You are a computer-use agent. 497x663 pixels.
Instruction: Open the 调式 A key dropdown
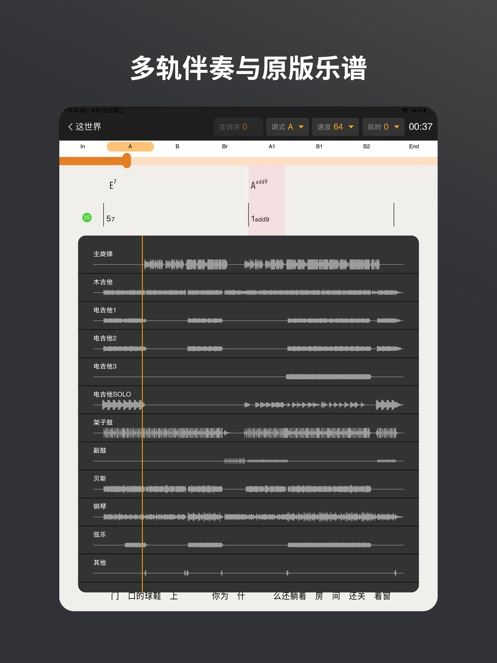[288, 126]
